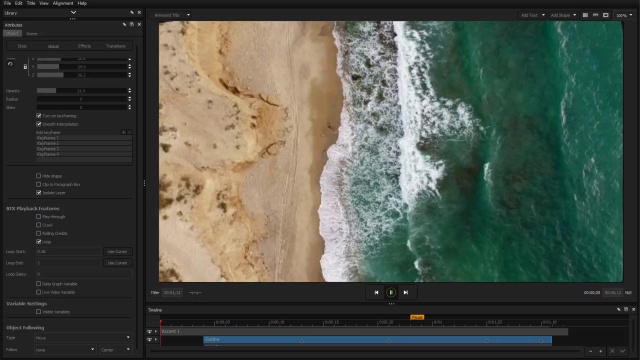The height and width of the screenshot is (360, 640).
Task: Click the reset arrow icon near scale
Action: [10, 64]
